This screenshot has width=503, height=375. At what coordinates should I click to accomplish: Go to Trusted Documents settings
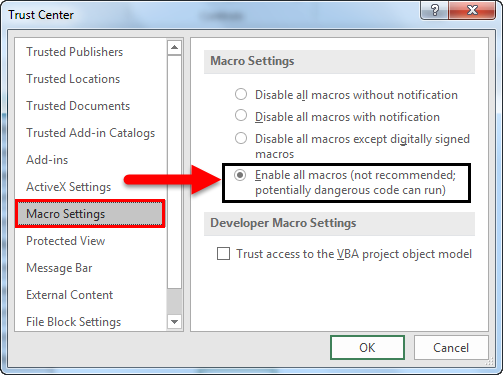pos(78,106)
